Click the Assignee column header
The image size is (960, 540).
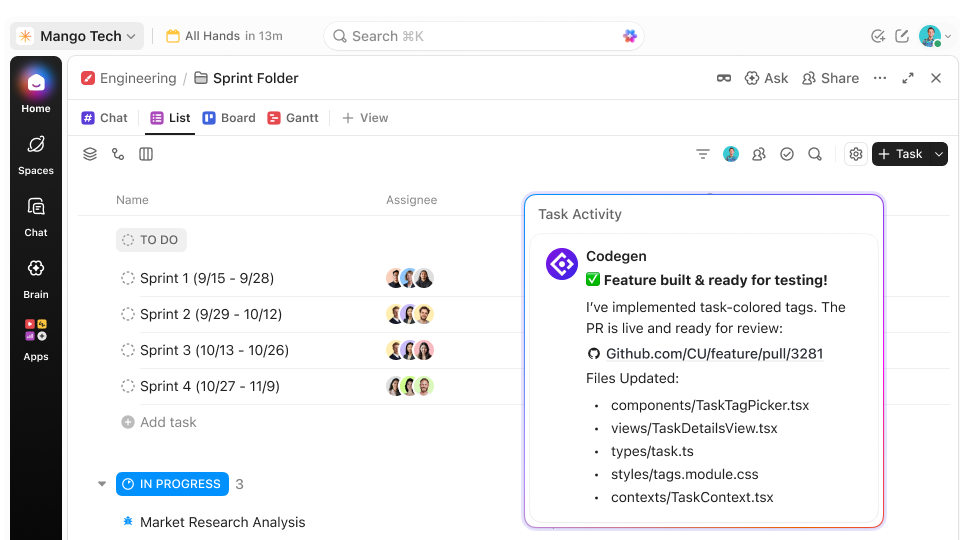411,200
